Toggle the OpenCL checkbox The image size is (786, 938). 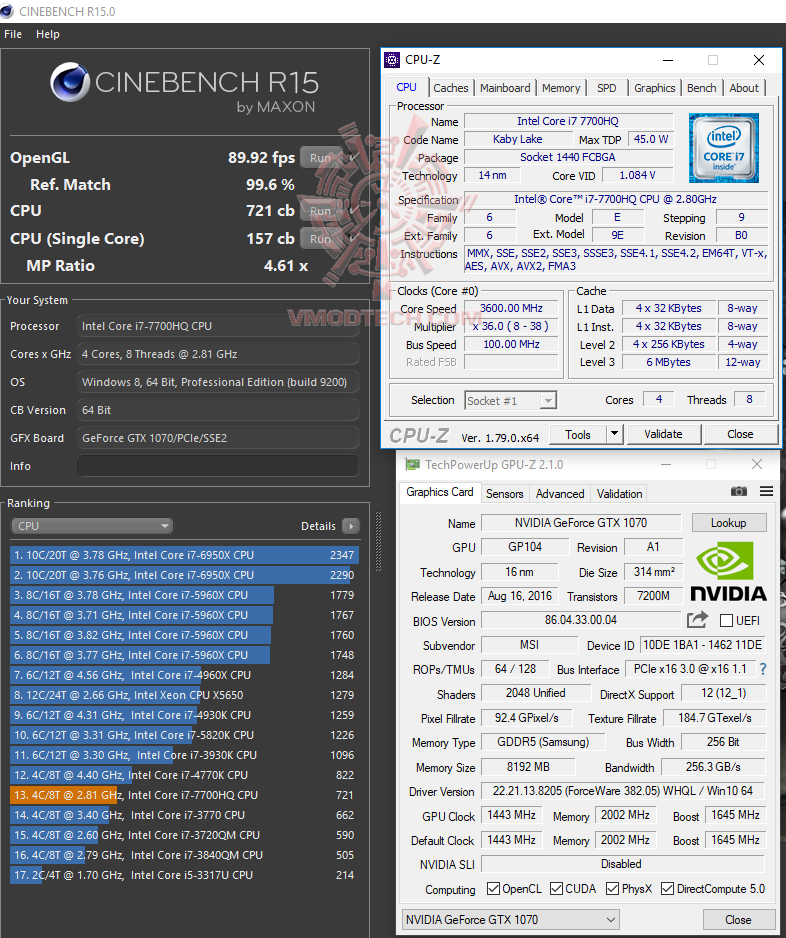pos(493,888)
